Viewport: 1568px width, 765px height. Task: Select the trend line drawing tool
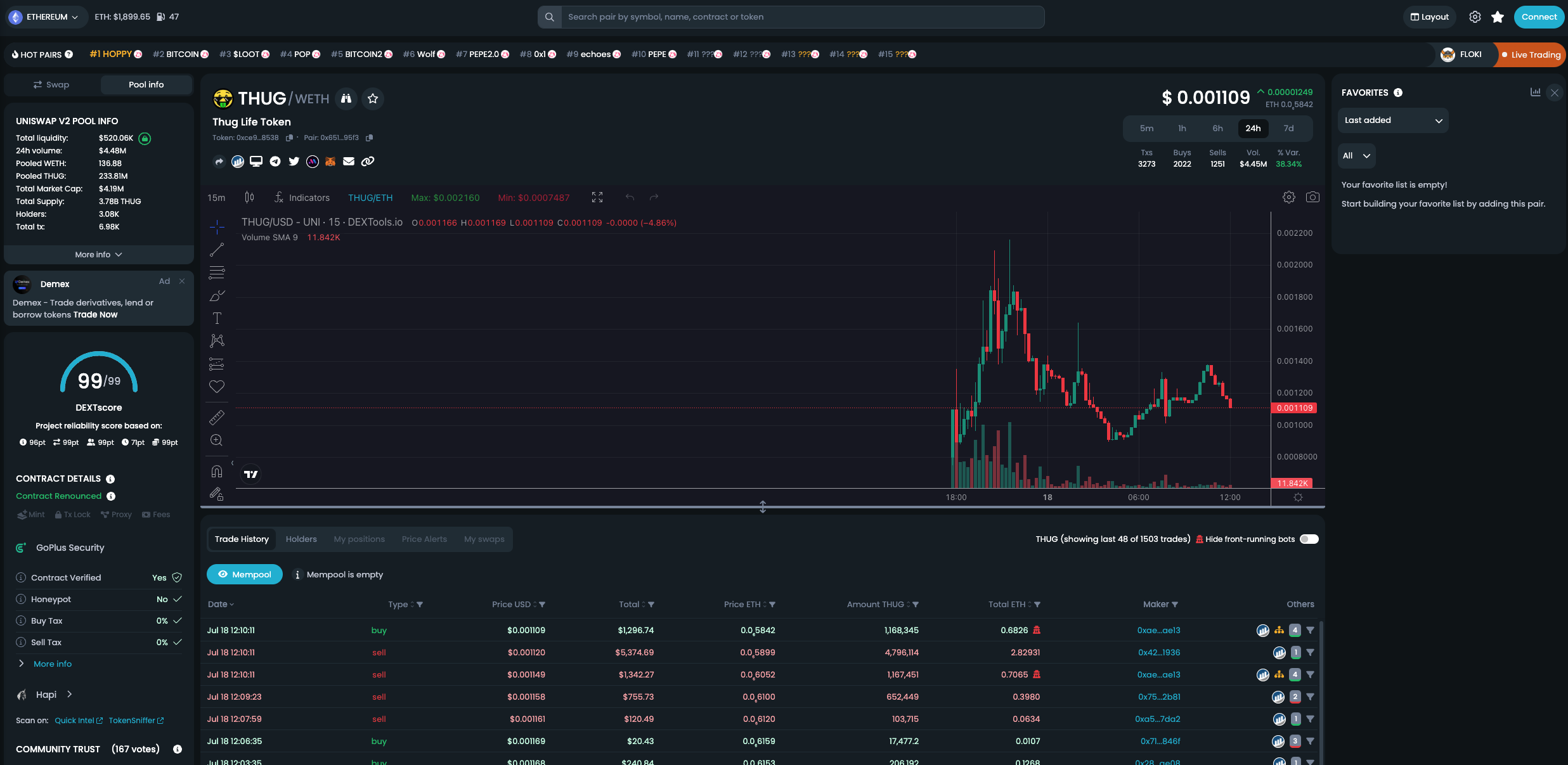[x=217, y=250]
